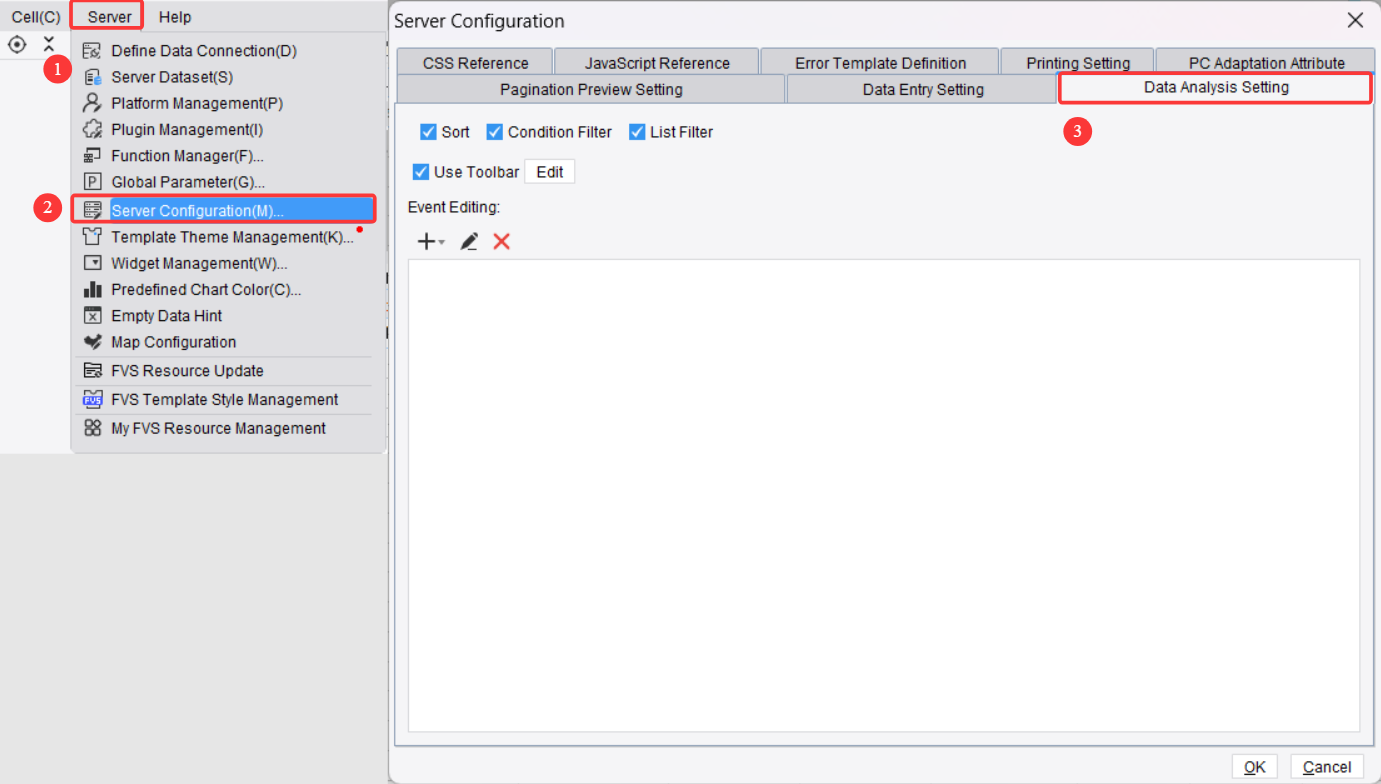Open the Printing Setting tab
Image resolution: width=1381 pixels, height=784 pixels.
point(1078,63)
